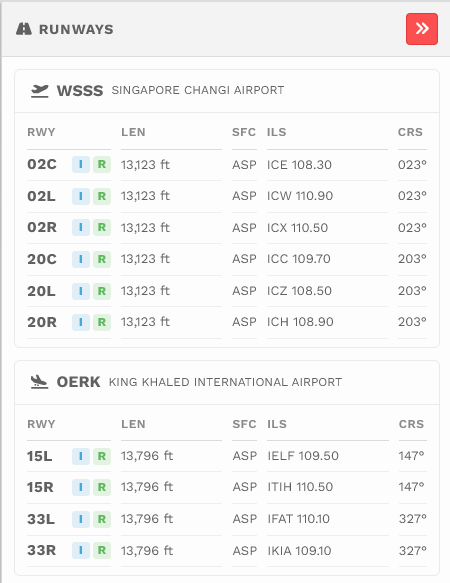Click the CRS column header in OERK table

[411, 424]
